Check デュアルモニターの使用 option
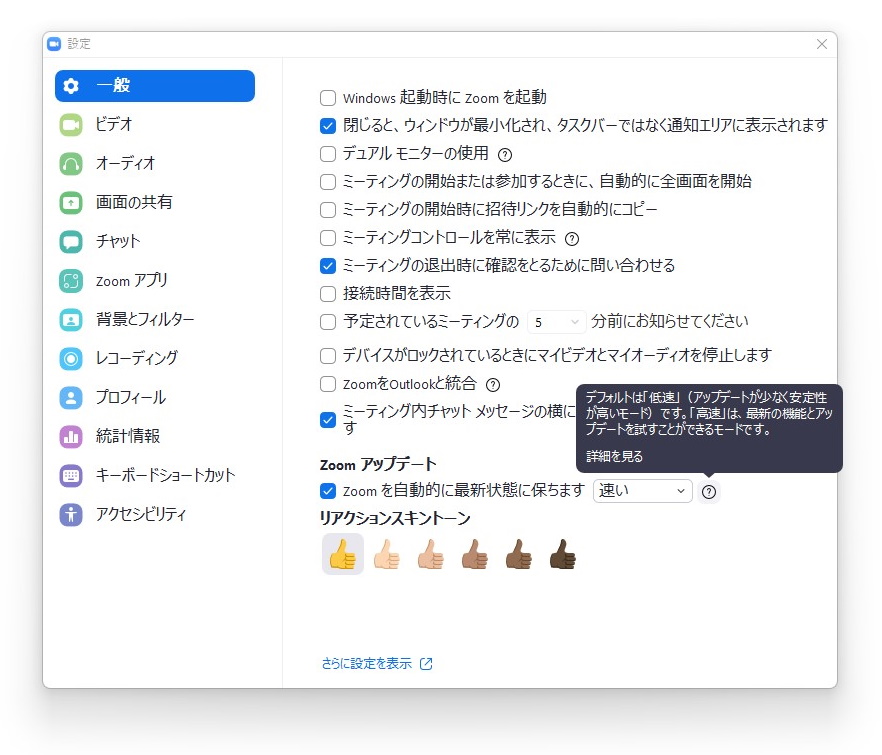 [327, 154]
